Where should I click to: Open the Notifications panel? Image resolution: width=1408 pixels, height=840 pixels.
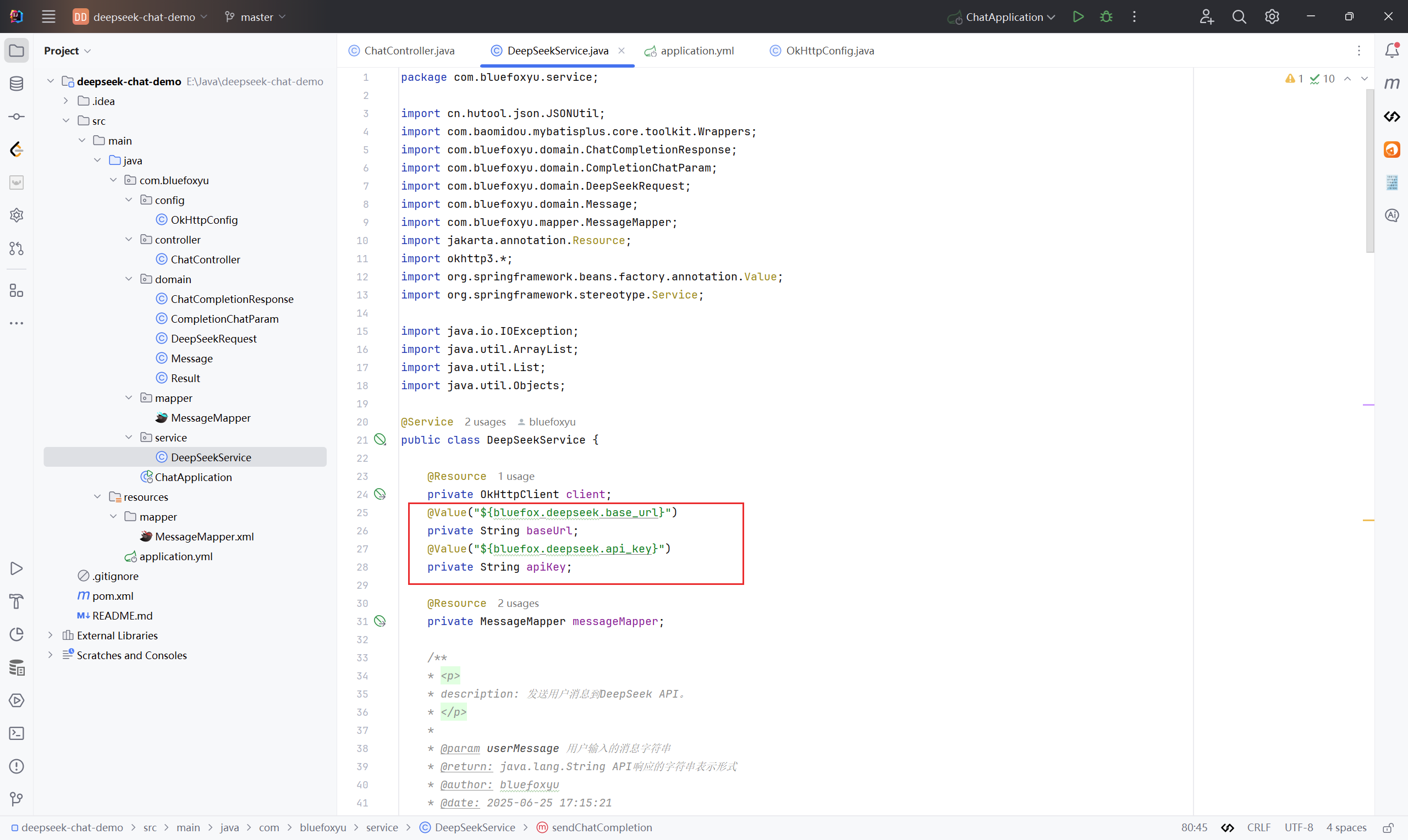tap(1391, 51)
